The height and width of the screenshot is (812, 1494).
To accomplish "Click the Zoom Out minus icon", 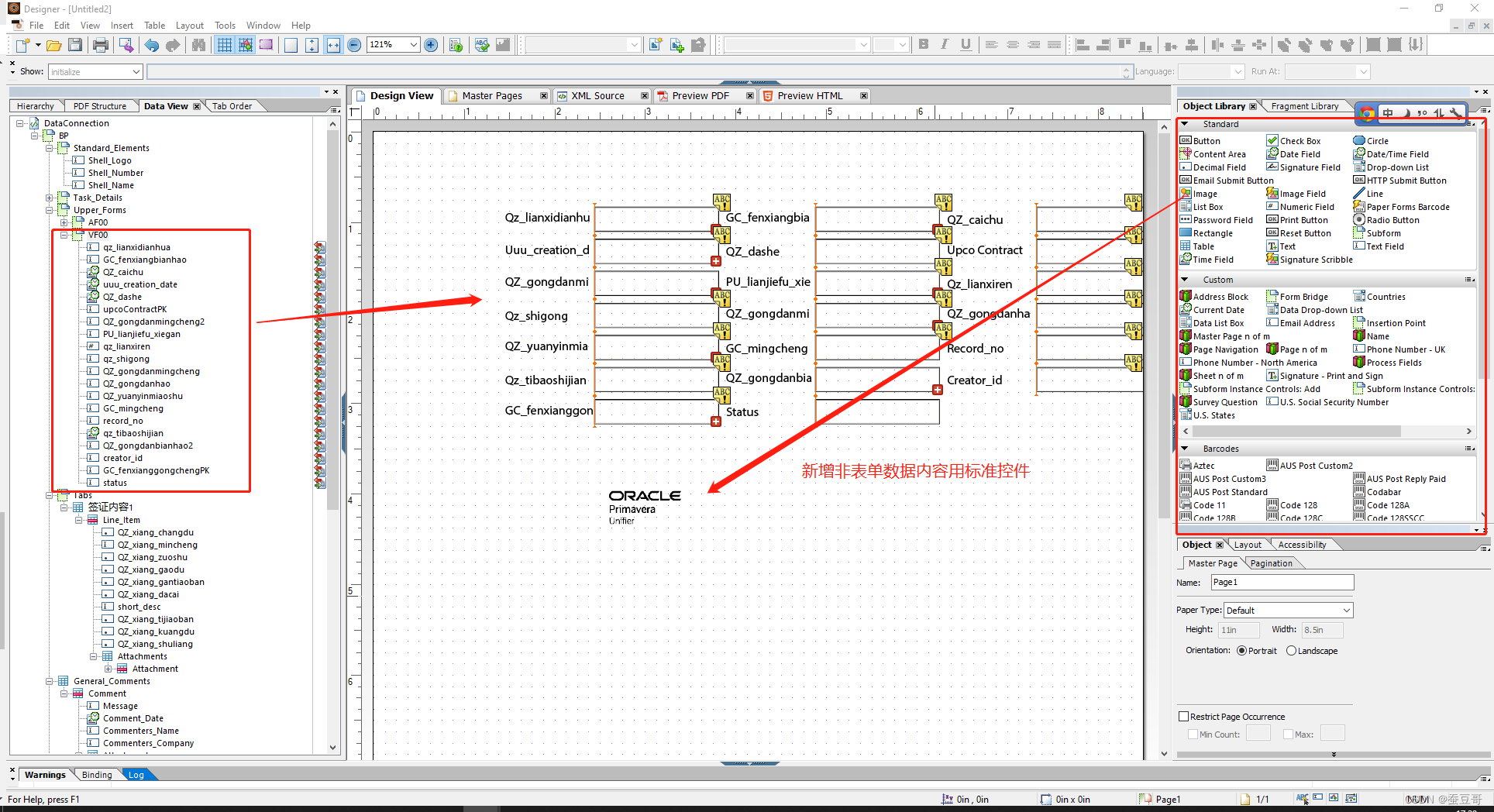I will 354,45.
